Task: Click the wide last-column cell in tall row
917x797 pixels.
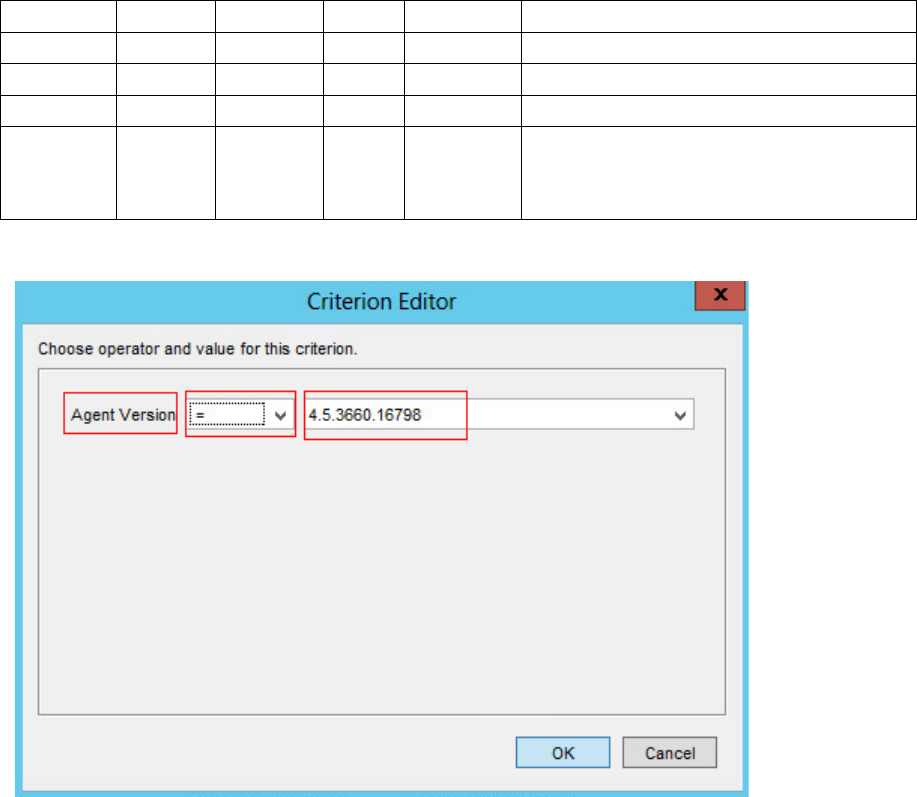Action: pos(718,172)
